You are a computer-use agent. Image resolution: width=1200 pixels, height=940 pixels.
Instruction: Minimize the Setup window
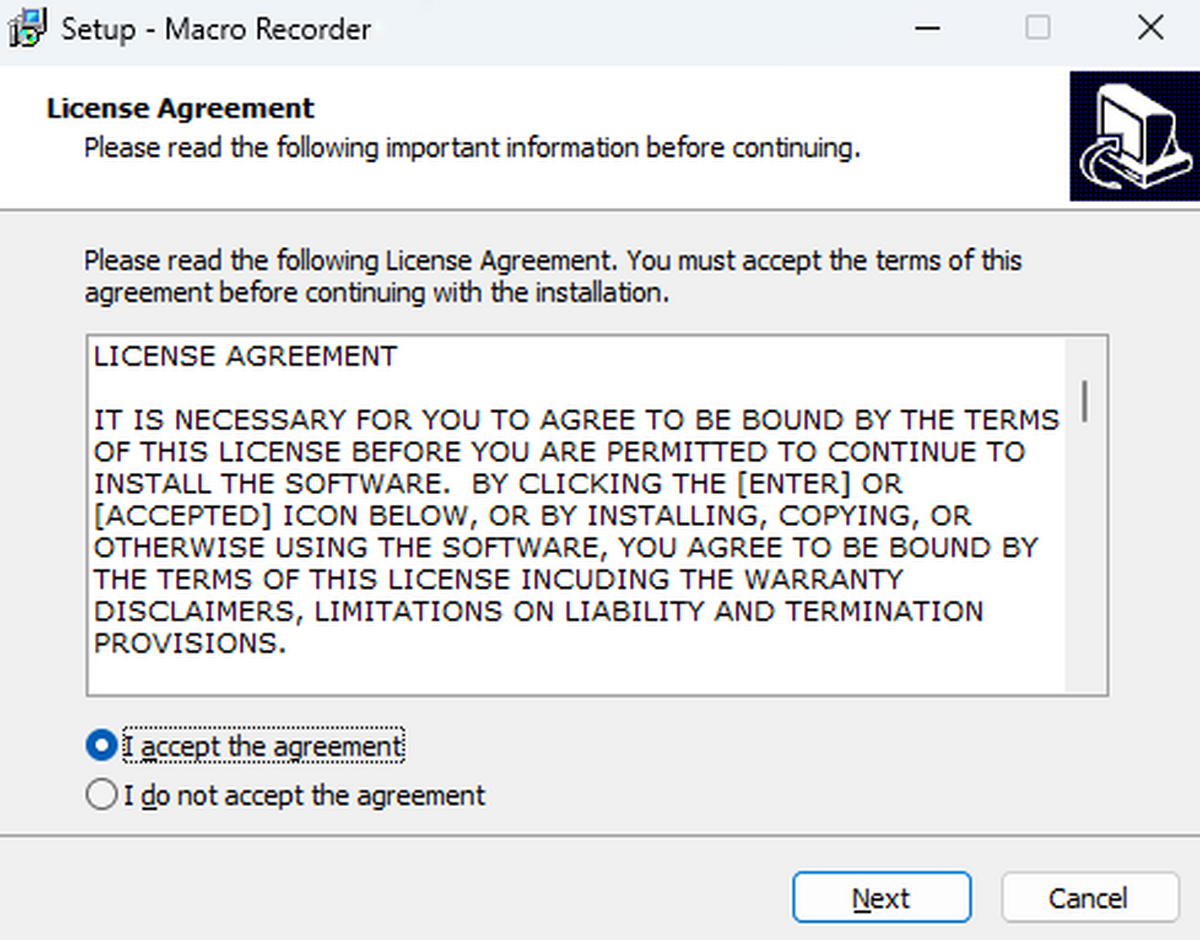(x=927, y=28)
